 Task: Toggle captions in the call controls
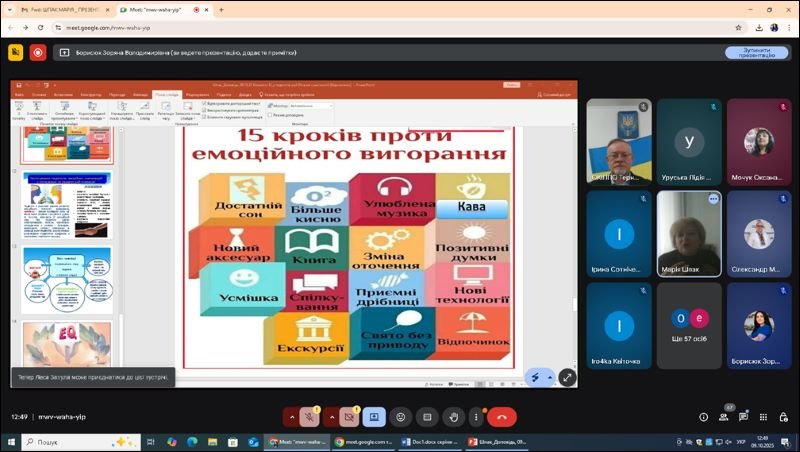click(427, 416)
